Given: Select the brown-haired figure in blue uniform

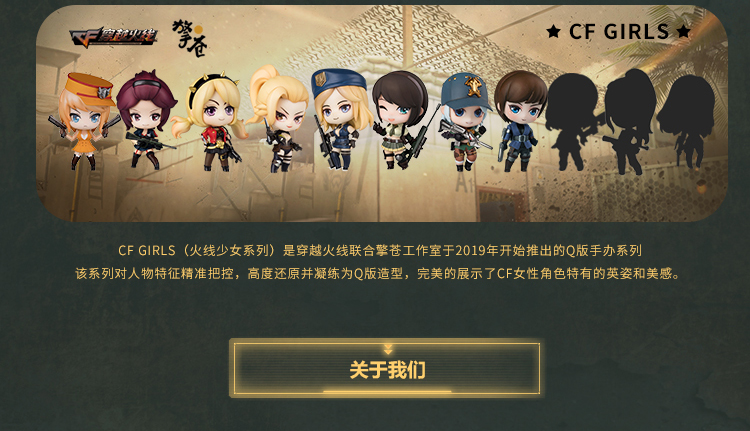Looking at the screenshot, I should click(519, 121).
